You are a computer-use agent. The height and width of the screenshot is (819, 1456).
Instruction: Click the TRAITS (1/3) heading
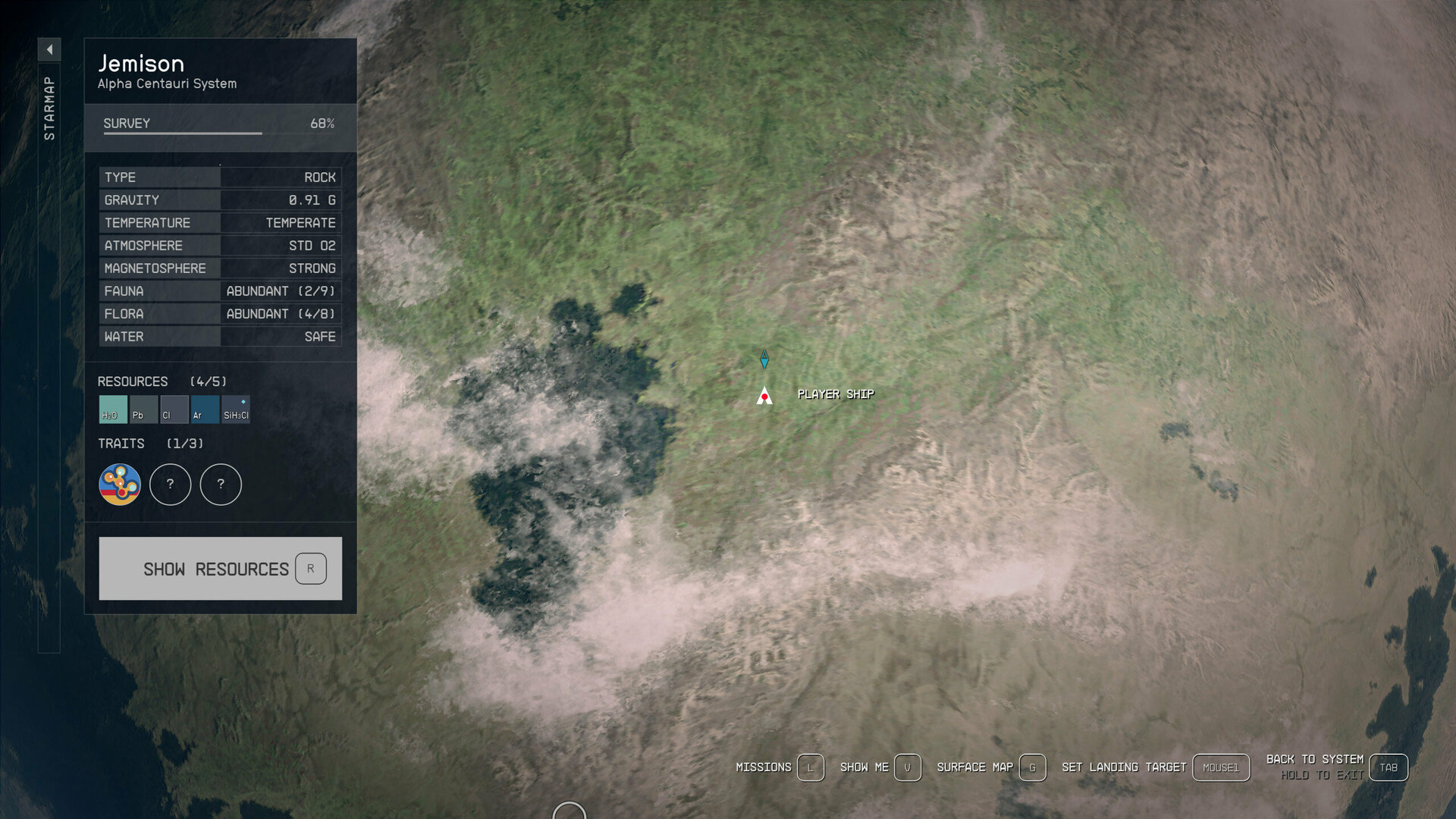tap(151, 444)
